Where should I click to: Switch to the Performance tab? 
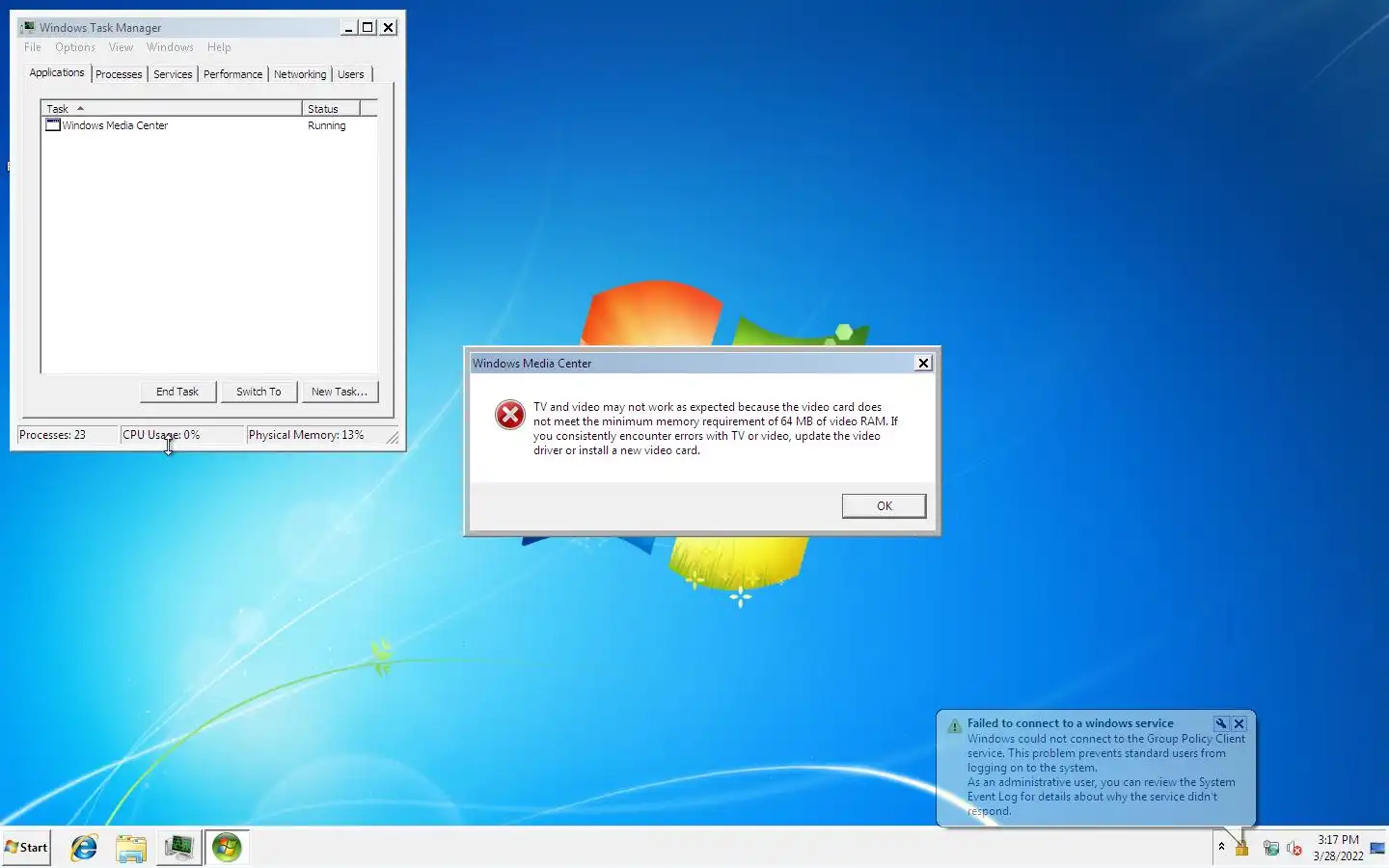[232, 74]
